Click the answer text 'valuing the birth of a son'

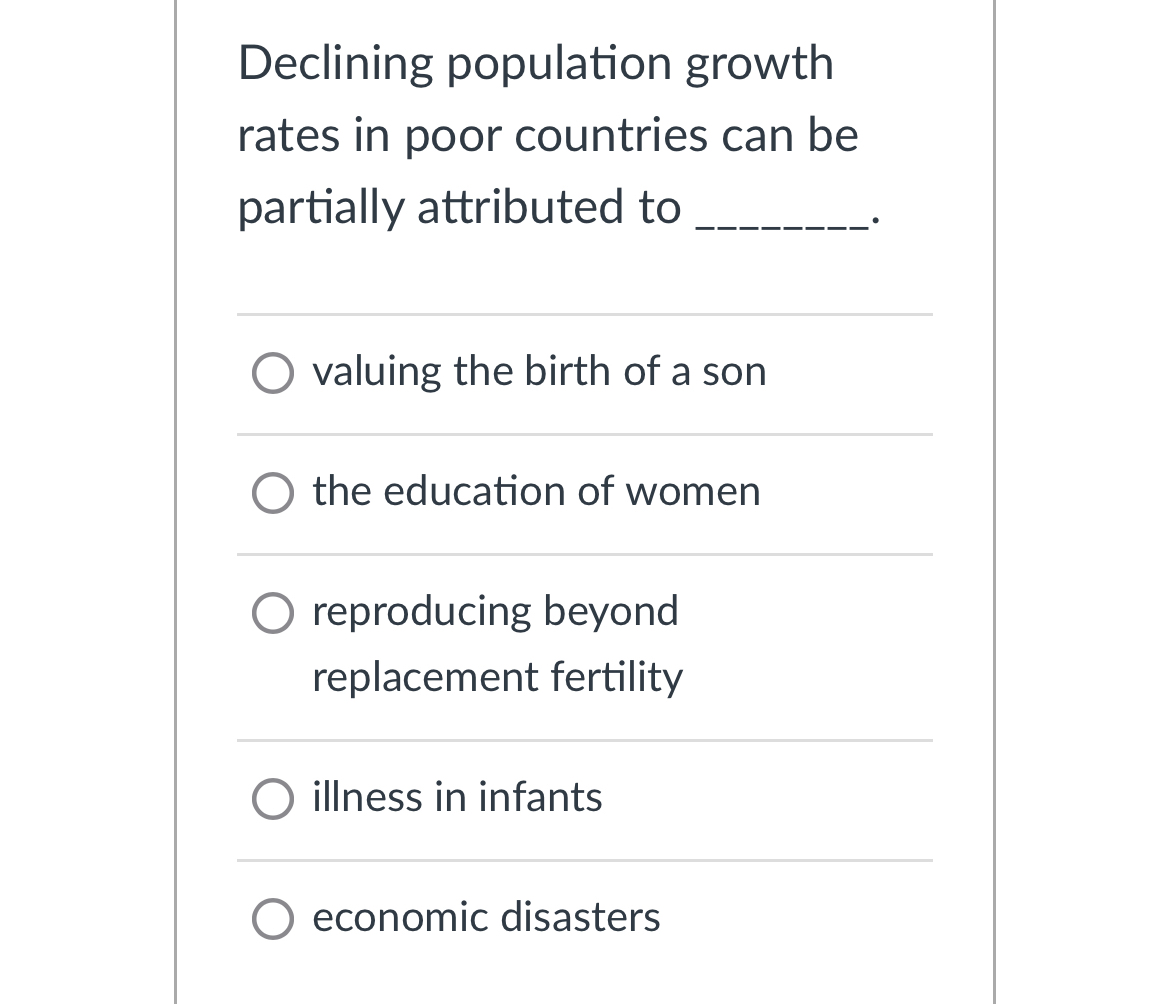click(539, 372)
